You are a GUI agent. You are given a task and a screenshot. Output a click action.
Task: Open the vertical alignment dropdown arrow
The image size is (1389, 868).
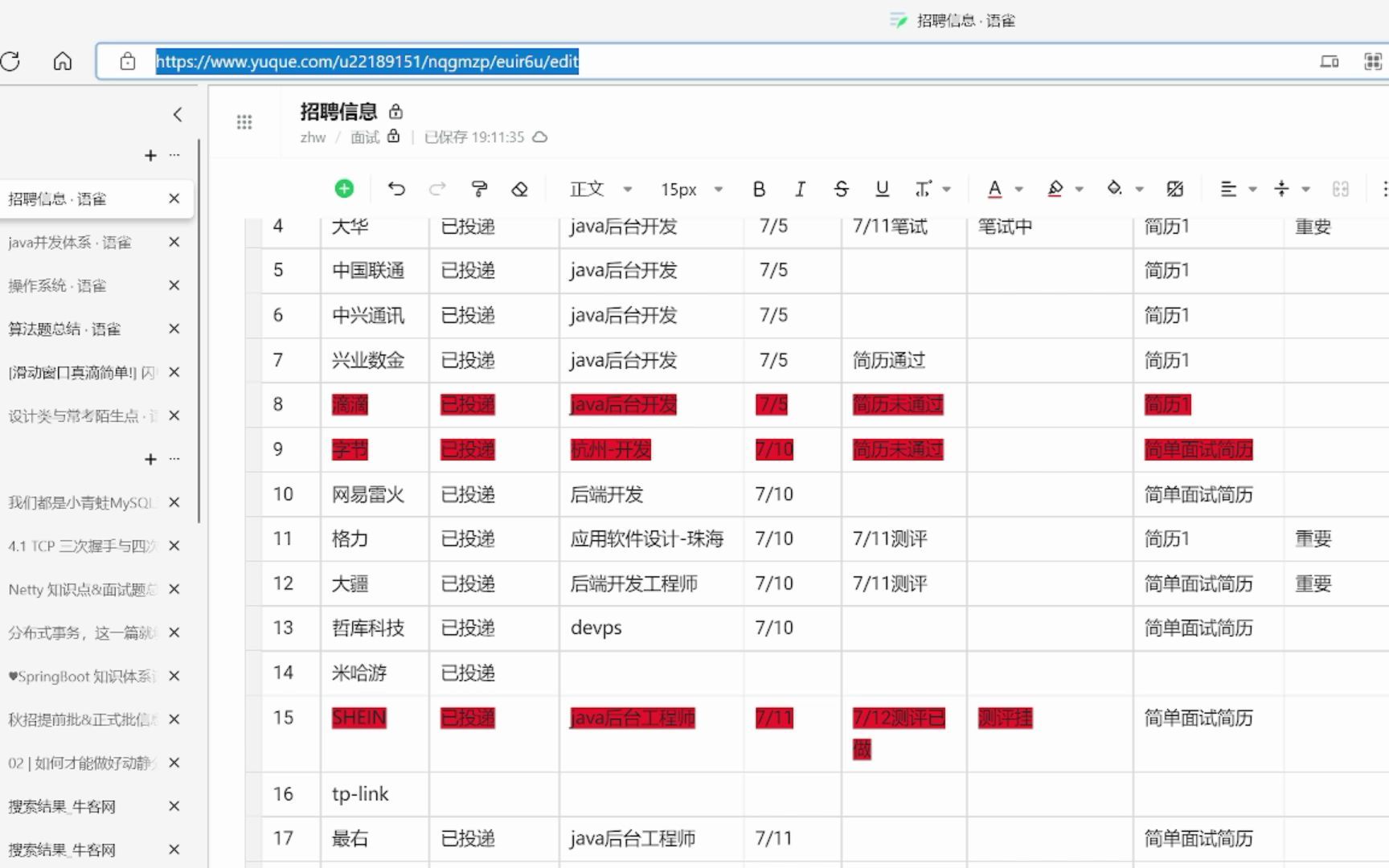coord(1306,190)
